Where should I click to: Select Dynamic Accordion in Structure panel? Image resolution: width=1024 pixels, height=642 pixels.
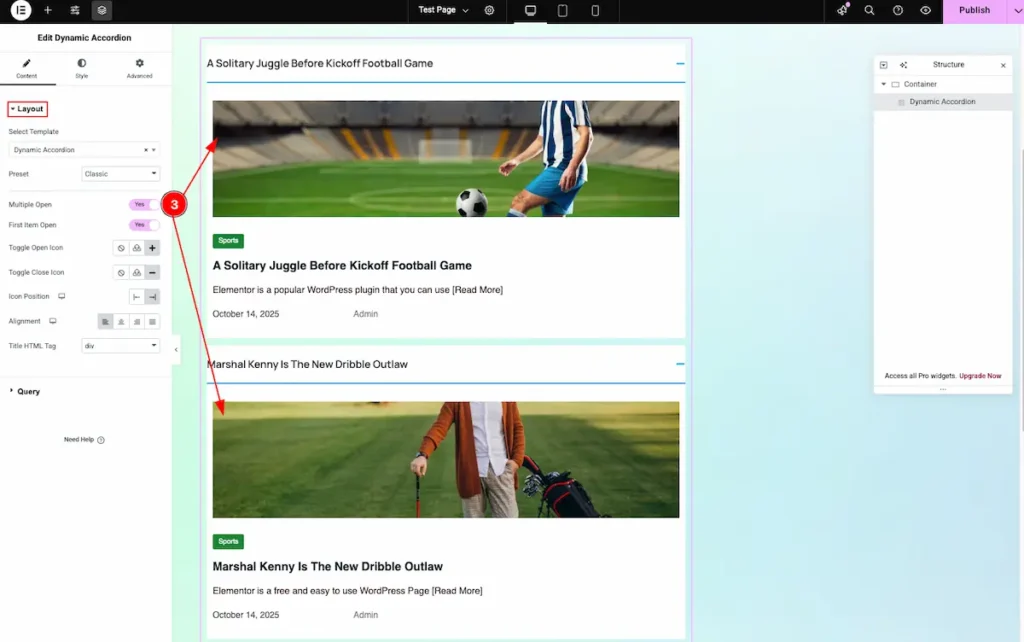(x=942, y=102)
